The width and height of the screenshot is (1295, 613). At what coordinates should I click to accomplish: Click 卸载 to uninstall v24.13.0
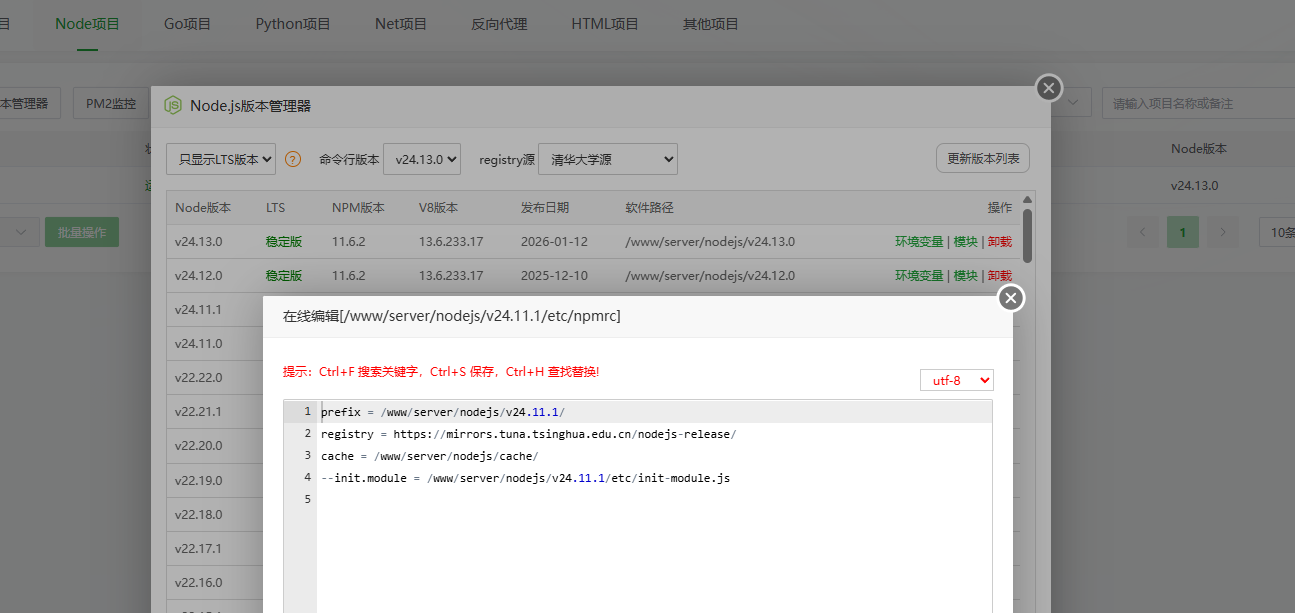[1000, 241]
